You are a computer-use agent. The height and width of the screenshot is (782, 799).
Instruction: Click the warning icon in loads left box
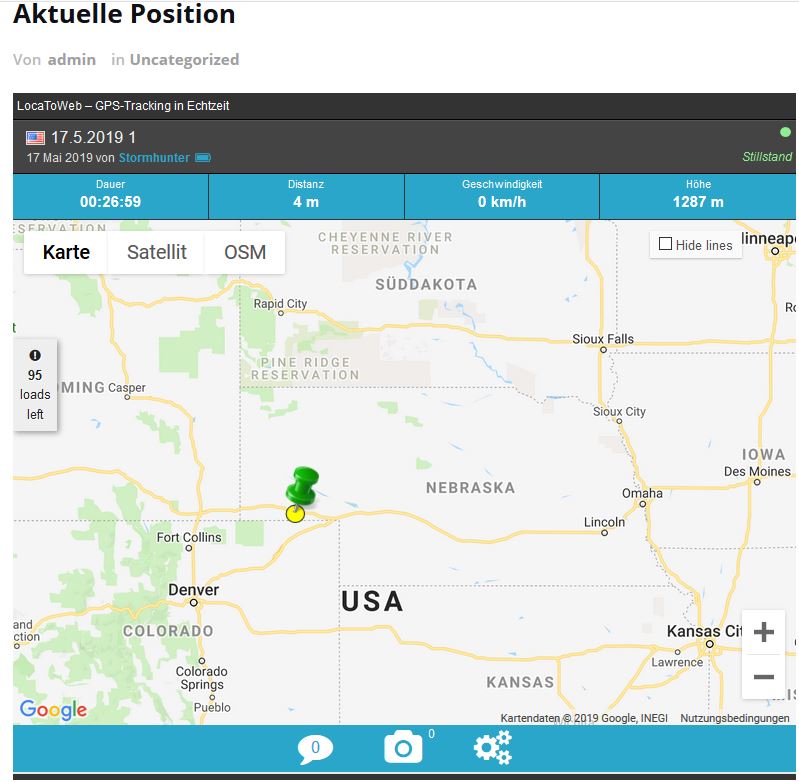35,355
